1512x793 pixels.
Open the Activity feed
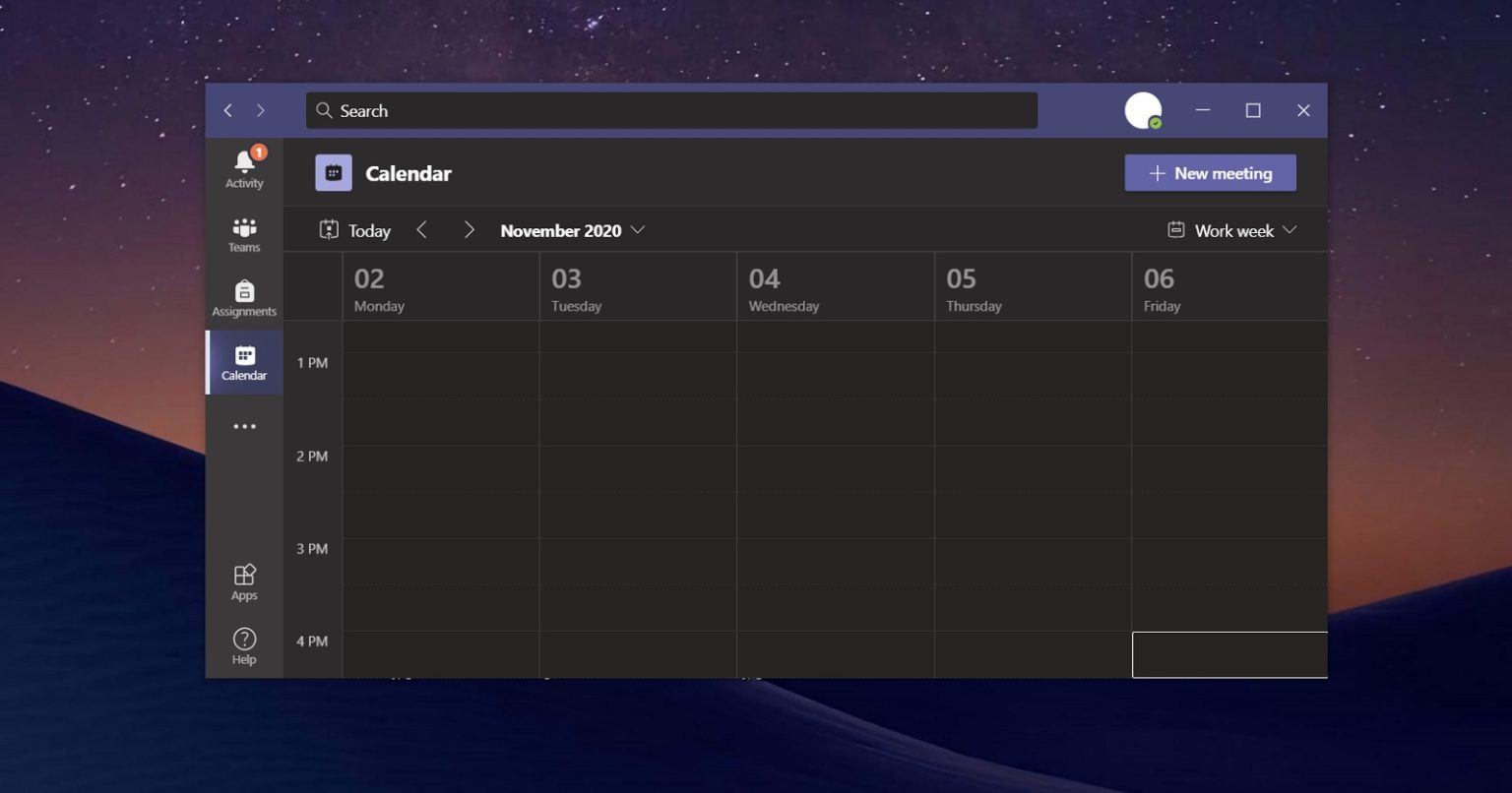pyautogui.click(x=243, y=167)
